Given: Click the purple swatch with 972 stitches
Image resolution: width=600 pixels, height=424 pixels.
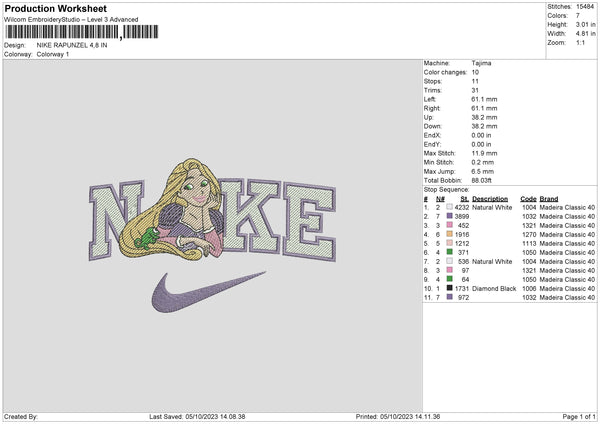Looking at the screenshot, I should pyautogui.click(x=450, y=297).
